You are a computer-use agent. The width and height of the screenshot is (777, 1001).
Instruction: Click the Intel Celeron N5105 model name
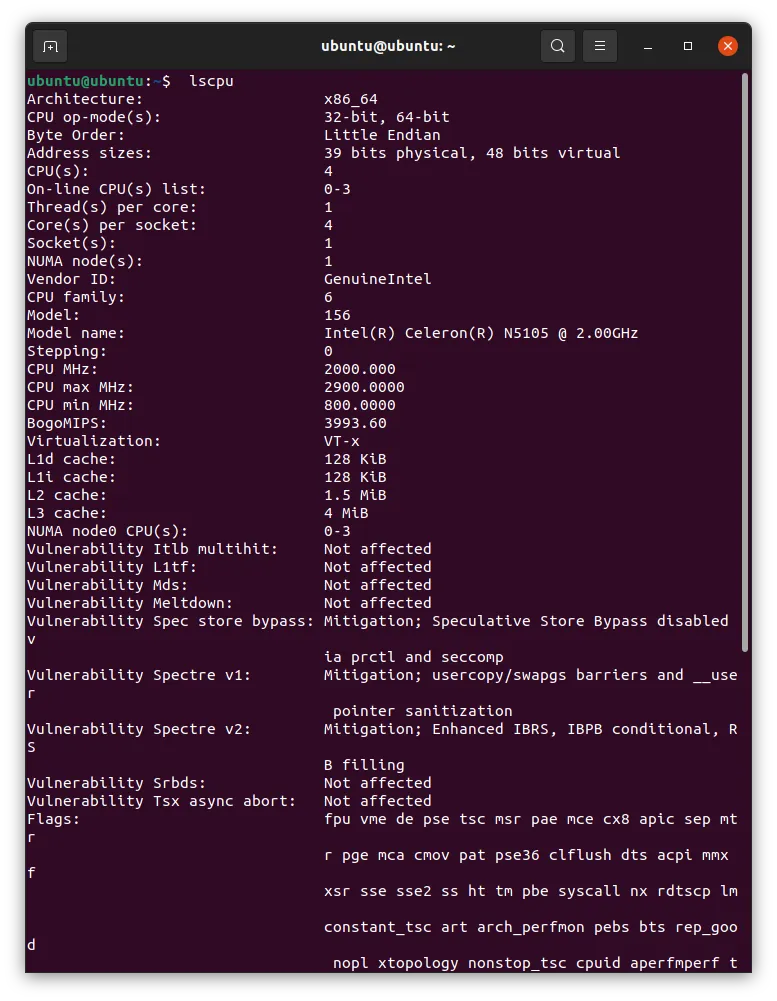480,333
